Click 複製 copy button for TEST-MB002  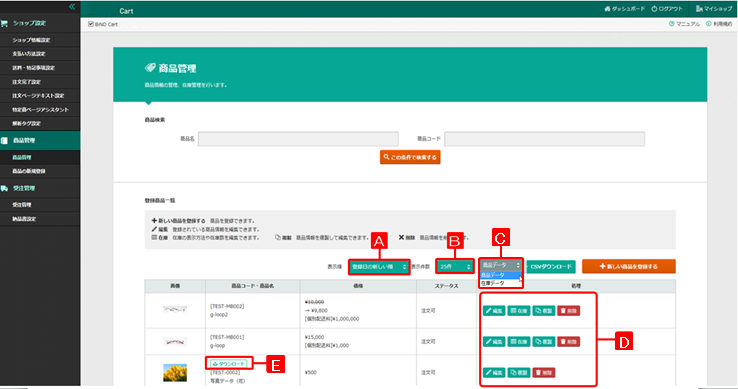tap(544, 311)
